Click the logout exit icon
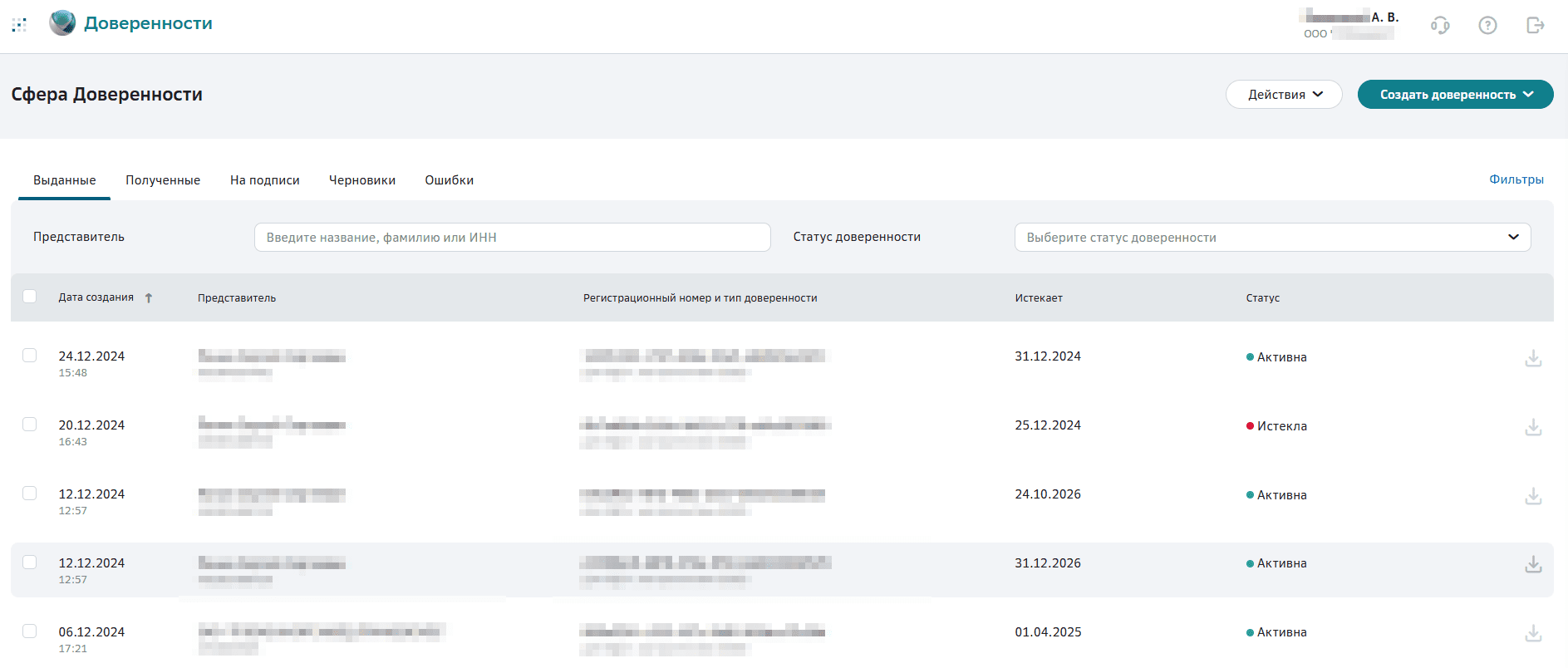1568x668 pixels. point(1535,26)
